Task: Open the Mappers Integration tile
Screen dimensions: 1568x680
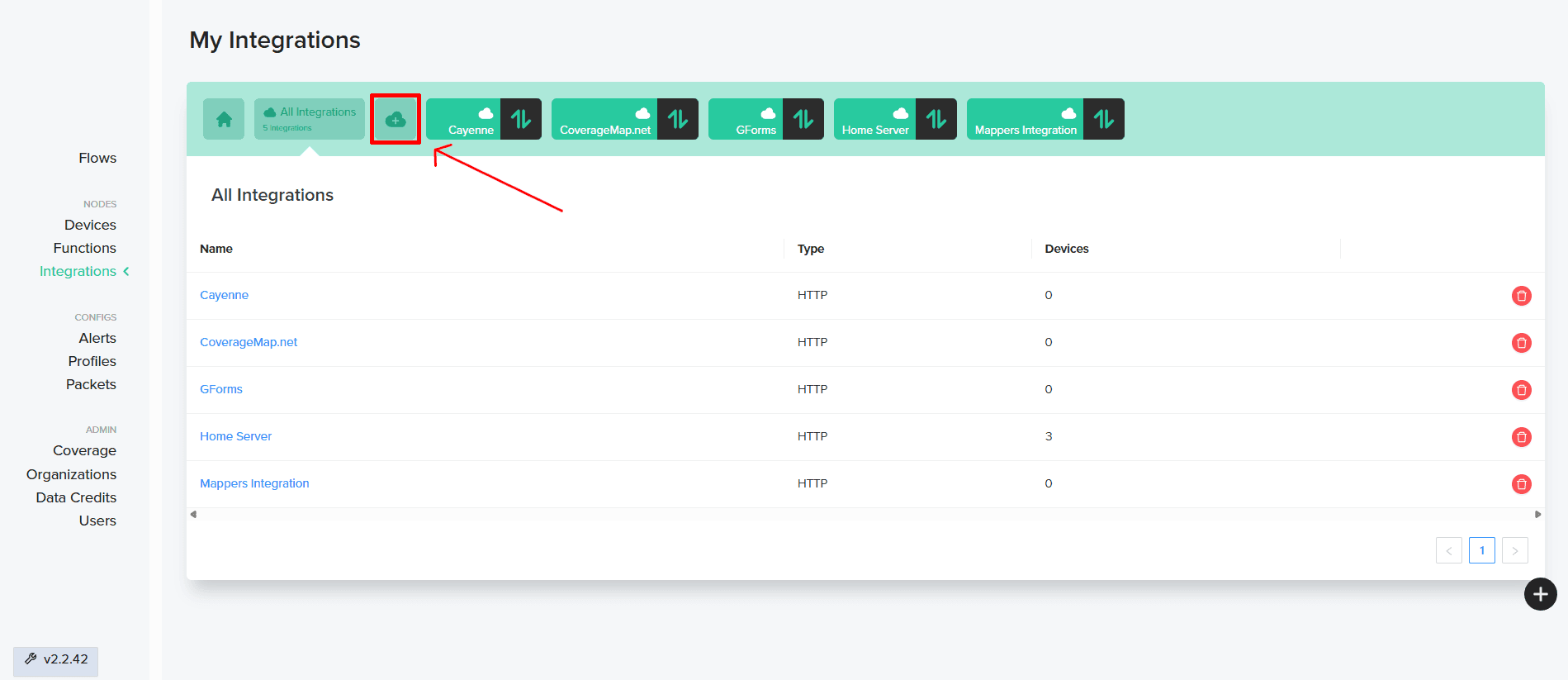Action: click(1025, 119)
